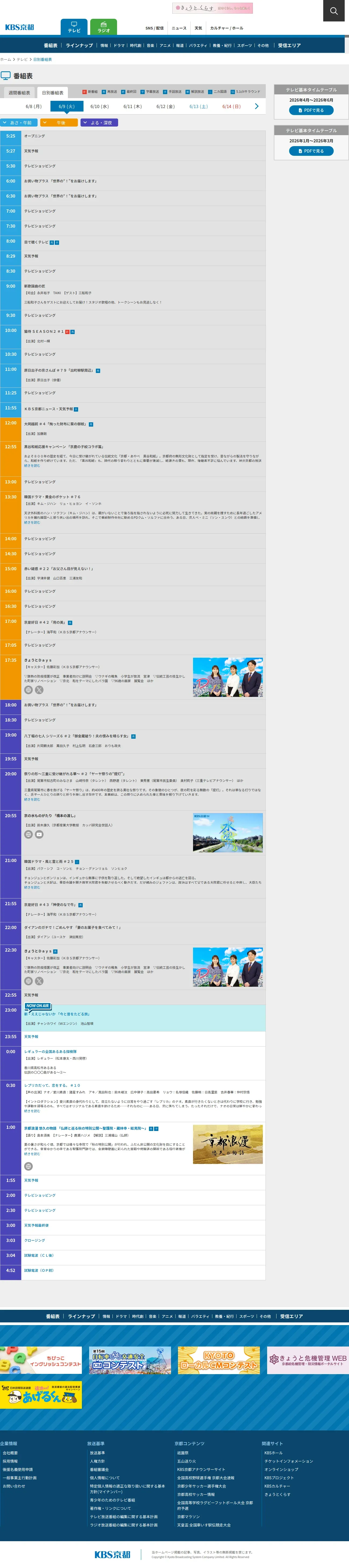349x1568 pixels.
Task: Open 会社概要 in footer
Action: [x=10, y=1453]
